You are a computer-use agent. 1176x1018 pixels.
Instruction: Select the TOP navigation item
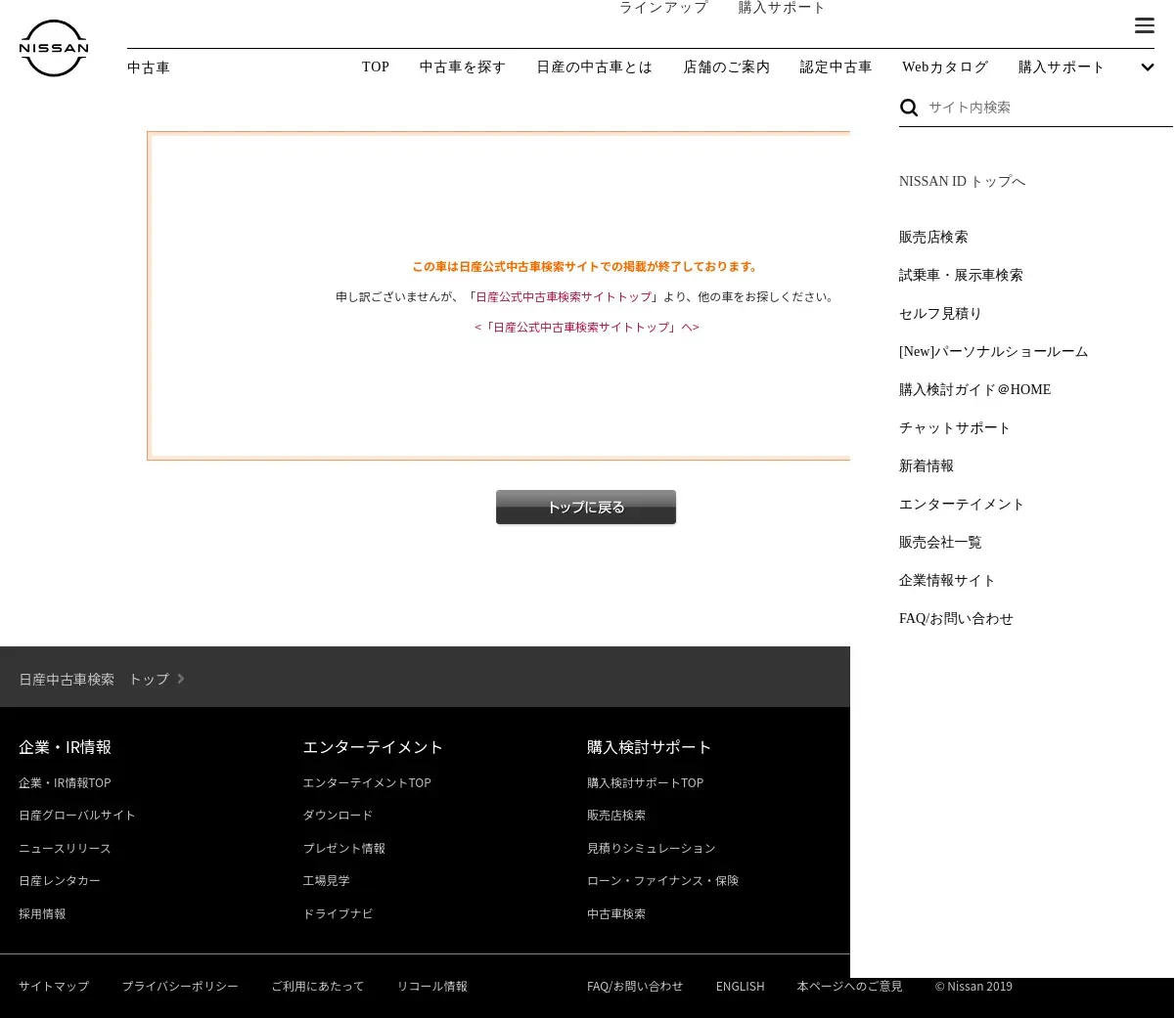pos(376,67)
